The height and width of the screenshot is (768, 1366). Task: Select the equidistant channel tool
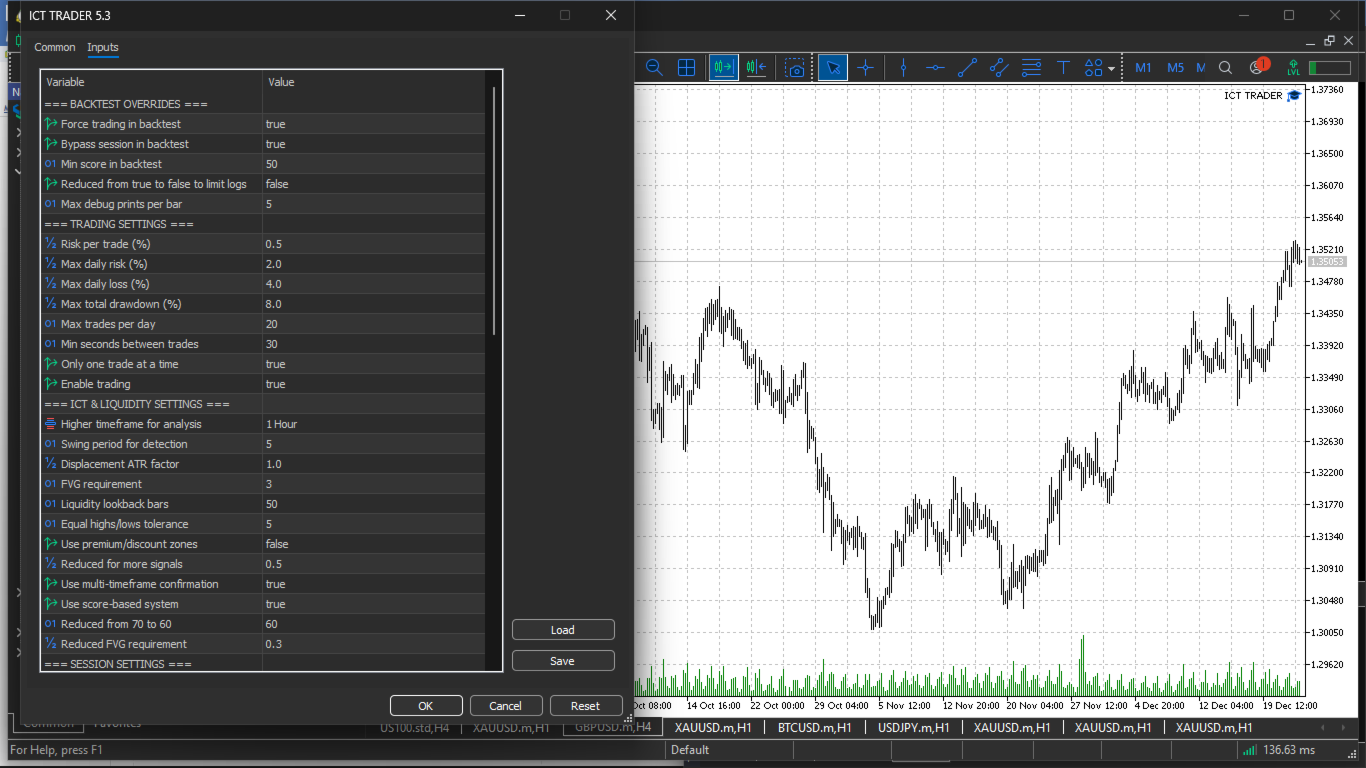pyautogui.click(x=999, y=68)
